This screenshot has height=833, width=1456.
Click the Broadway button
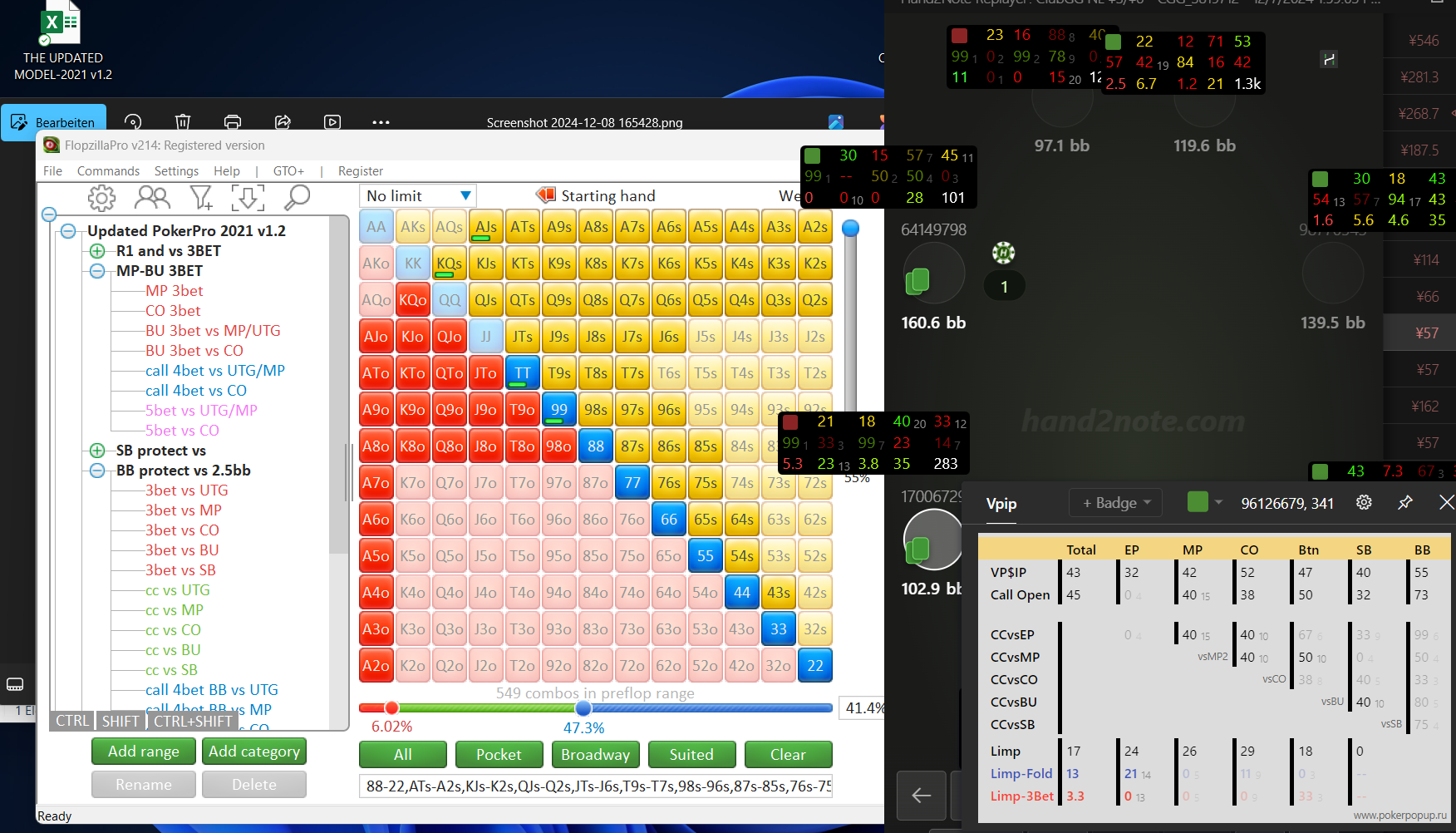[595, 754]
